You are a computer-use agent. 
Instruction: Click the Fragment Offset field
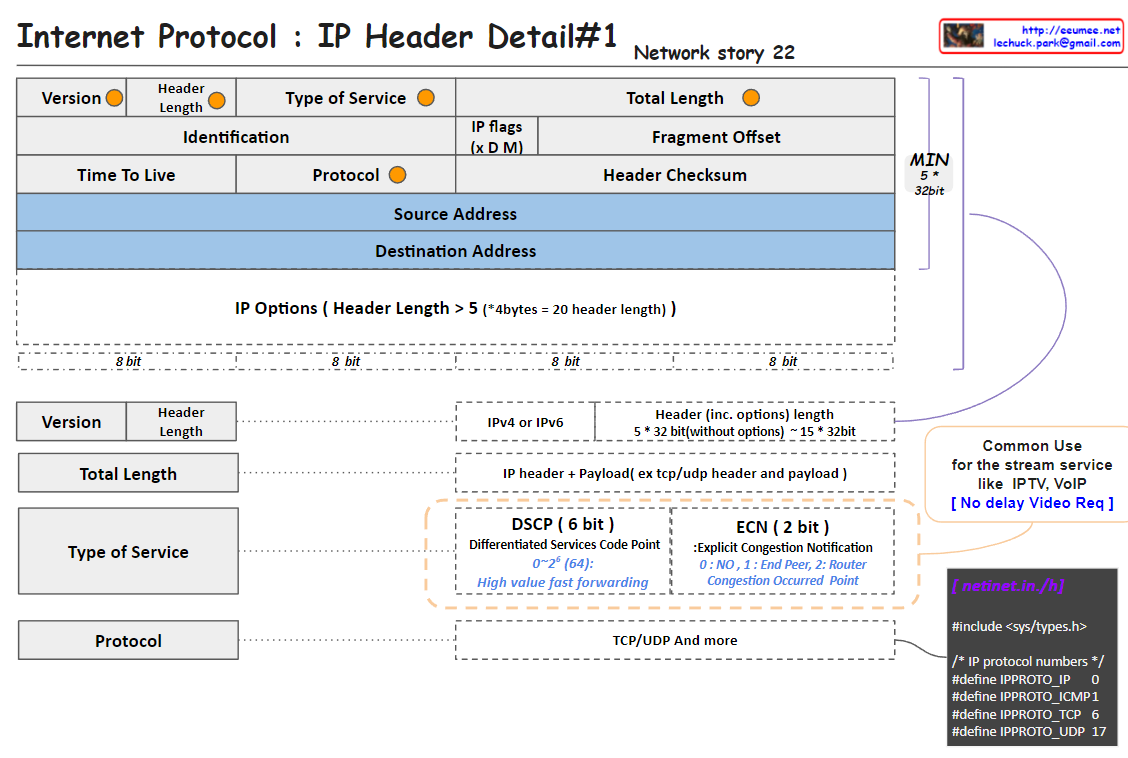click(x=716, y=137)
